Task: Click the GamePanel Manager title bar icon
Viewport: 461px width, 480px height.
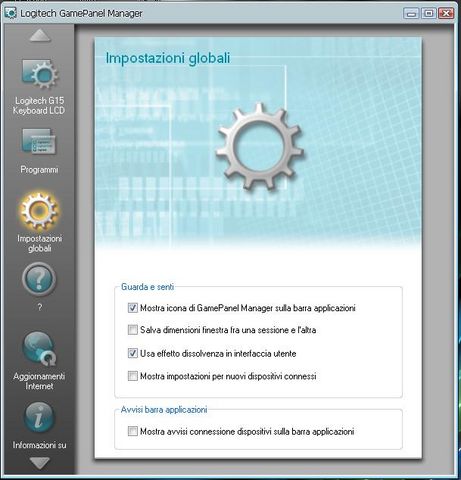Action: 11,13
